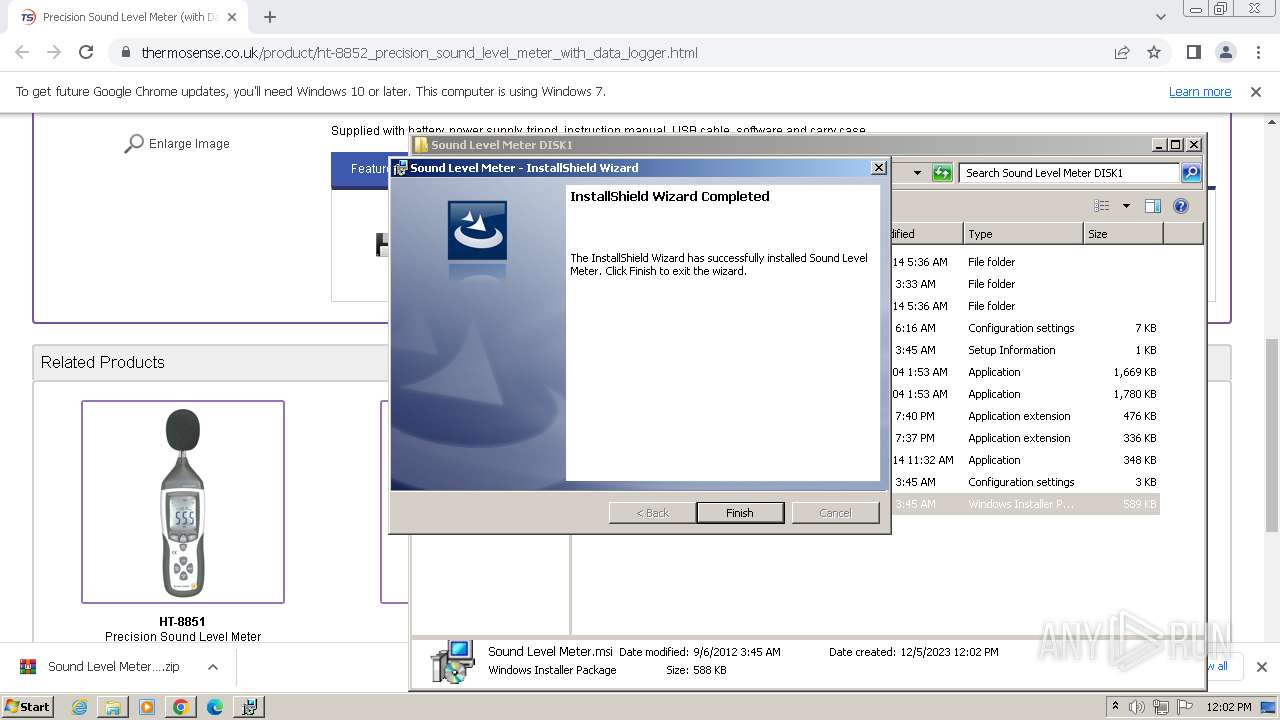Launch Internet Explorer from taskbar

pyautogui.click(x=80, y=707)
